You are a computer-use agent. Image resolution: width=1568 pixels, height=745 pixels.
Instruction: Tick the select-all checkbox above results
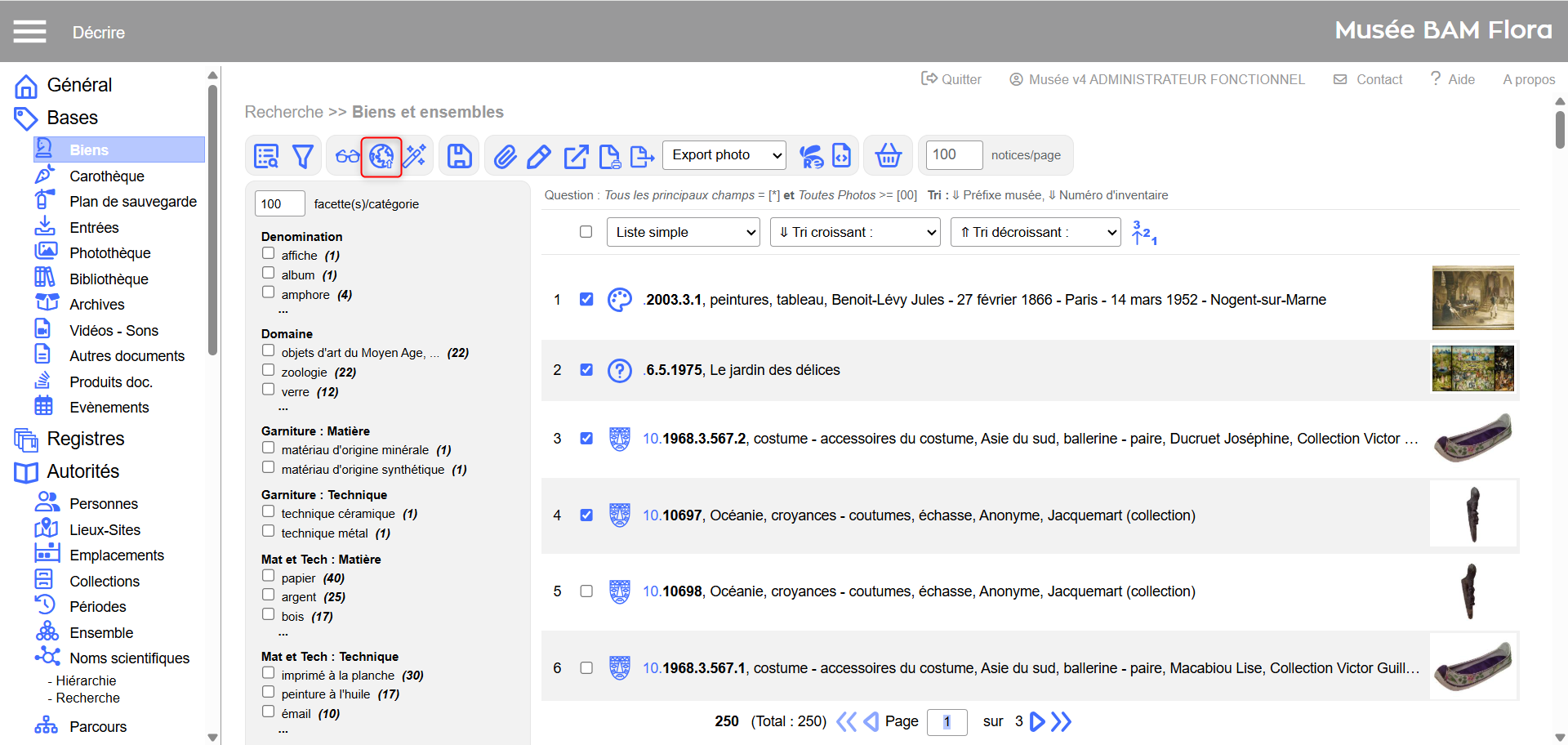pos(586,232)
